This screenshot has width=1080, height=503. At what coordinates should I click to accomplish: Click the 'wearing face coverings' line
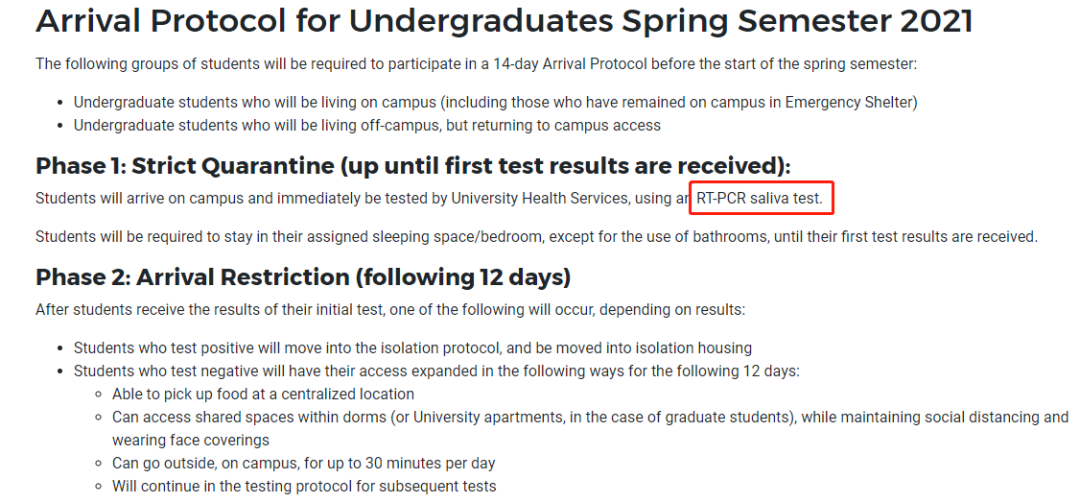point(191,440)
